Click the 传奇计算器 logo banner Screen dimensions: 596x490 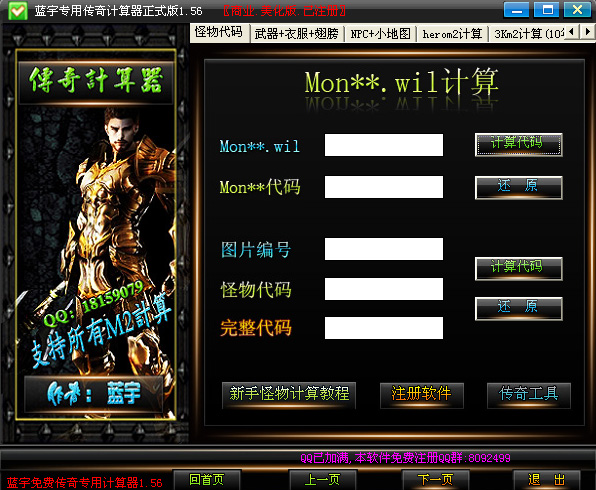pyautogui.click(x=96, y=81)
